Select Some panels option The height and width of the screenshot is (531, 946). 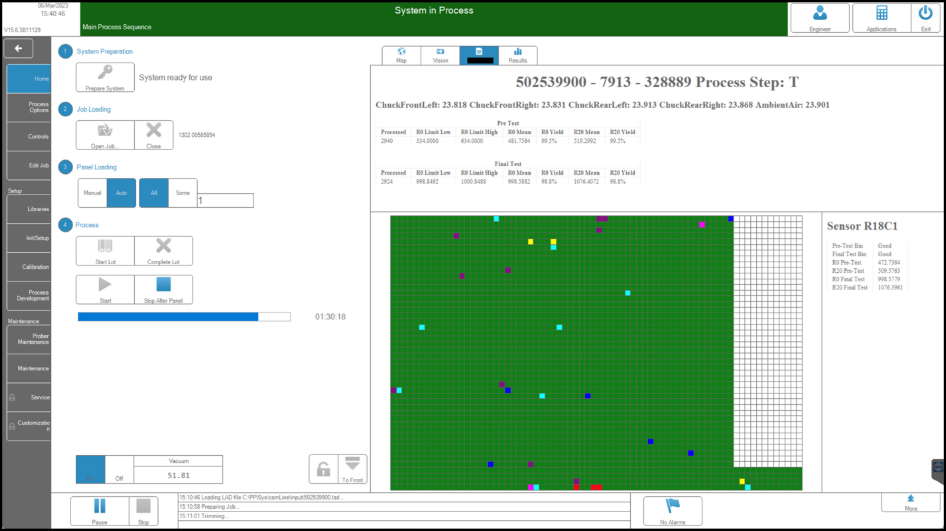182,192
